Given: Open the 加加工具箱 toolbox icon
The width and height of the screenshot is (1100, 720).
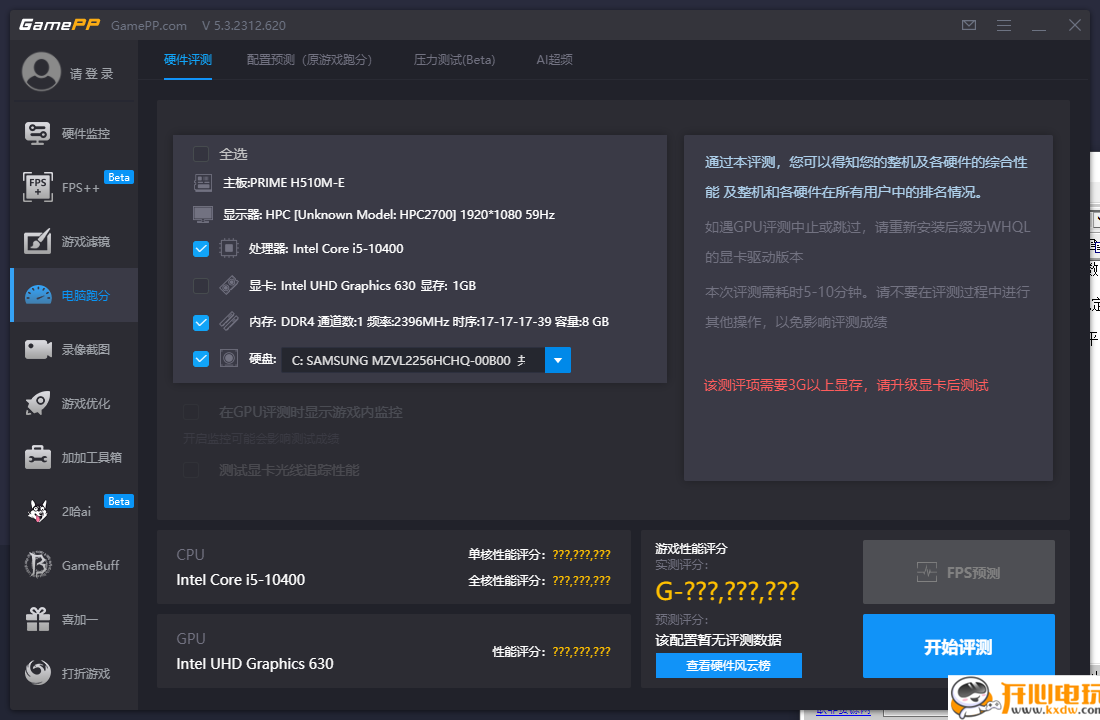Looking at the screenshot, I should point(37,457).
